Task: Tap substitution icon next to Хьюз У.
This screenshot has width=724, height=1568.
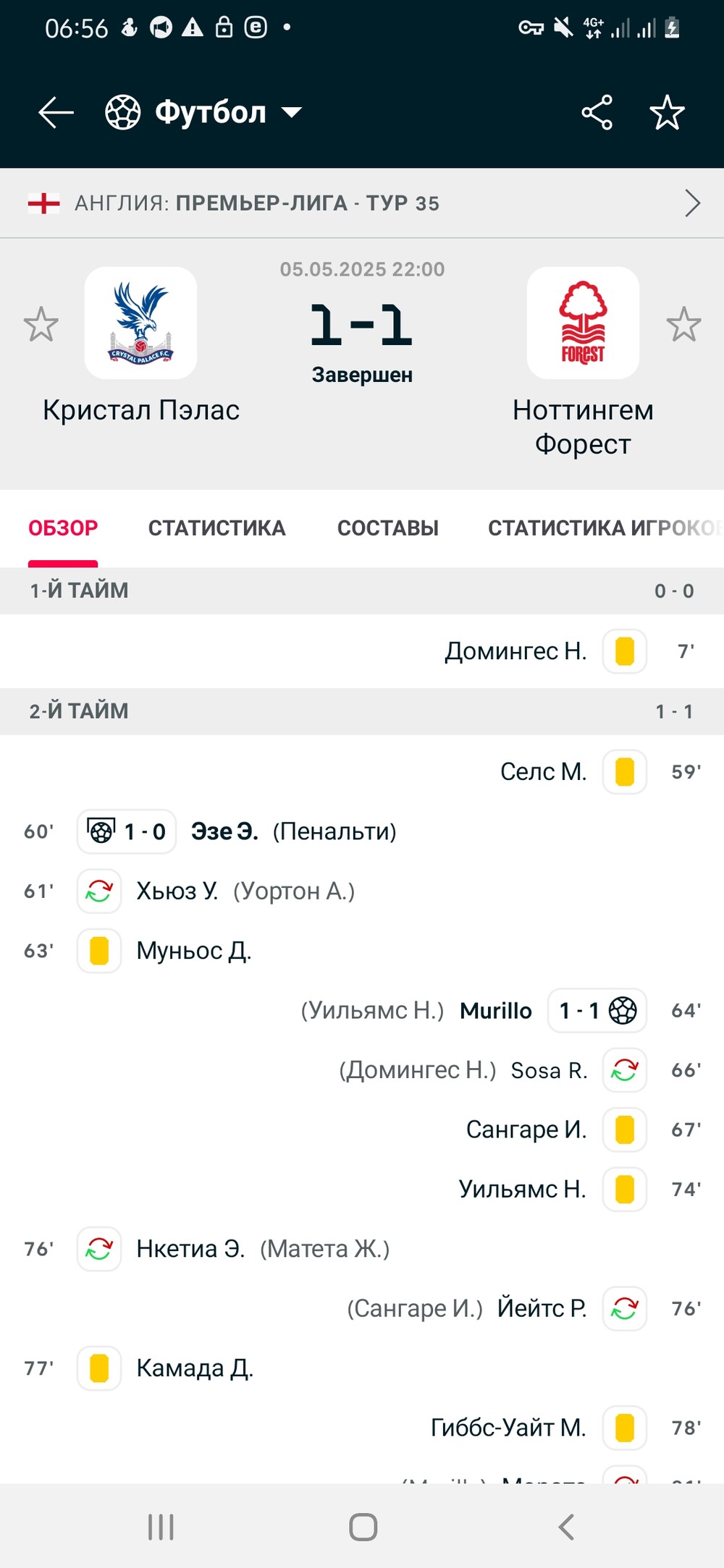Action: point(99,891)
